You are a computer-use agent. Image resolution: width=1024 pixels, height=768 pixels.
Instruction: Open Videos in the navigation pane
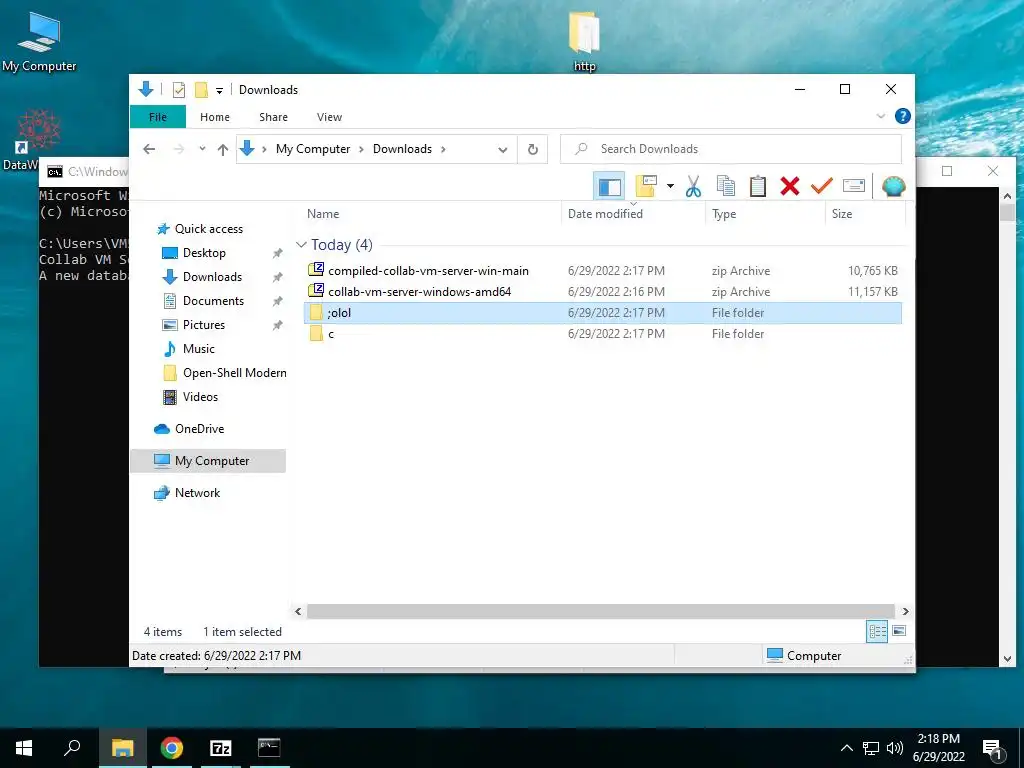pos(200,397)
